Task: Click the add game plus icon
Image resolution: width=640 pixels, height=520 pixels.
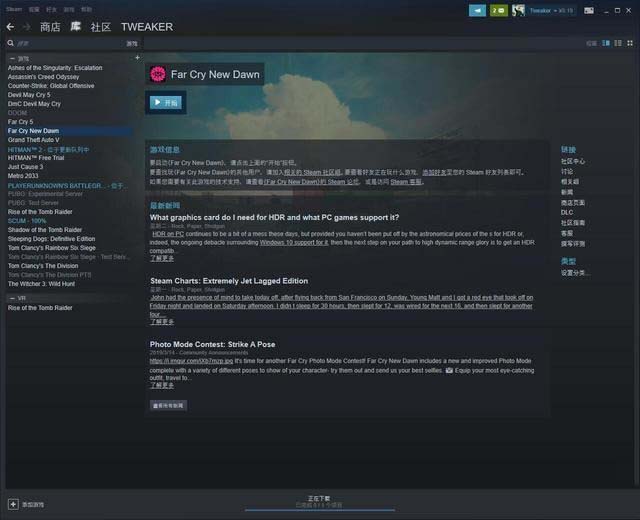Action: 13,504
